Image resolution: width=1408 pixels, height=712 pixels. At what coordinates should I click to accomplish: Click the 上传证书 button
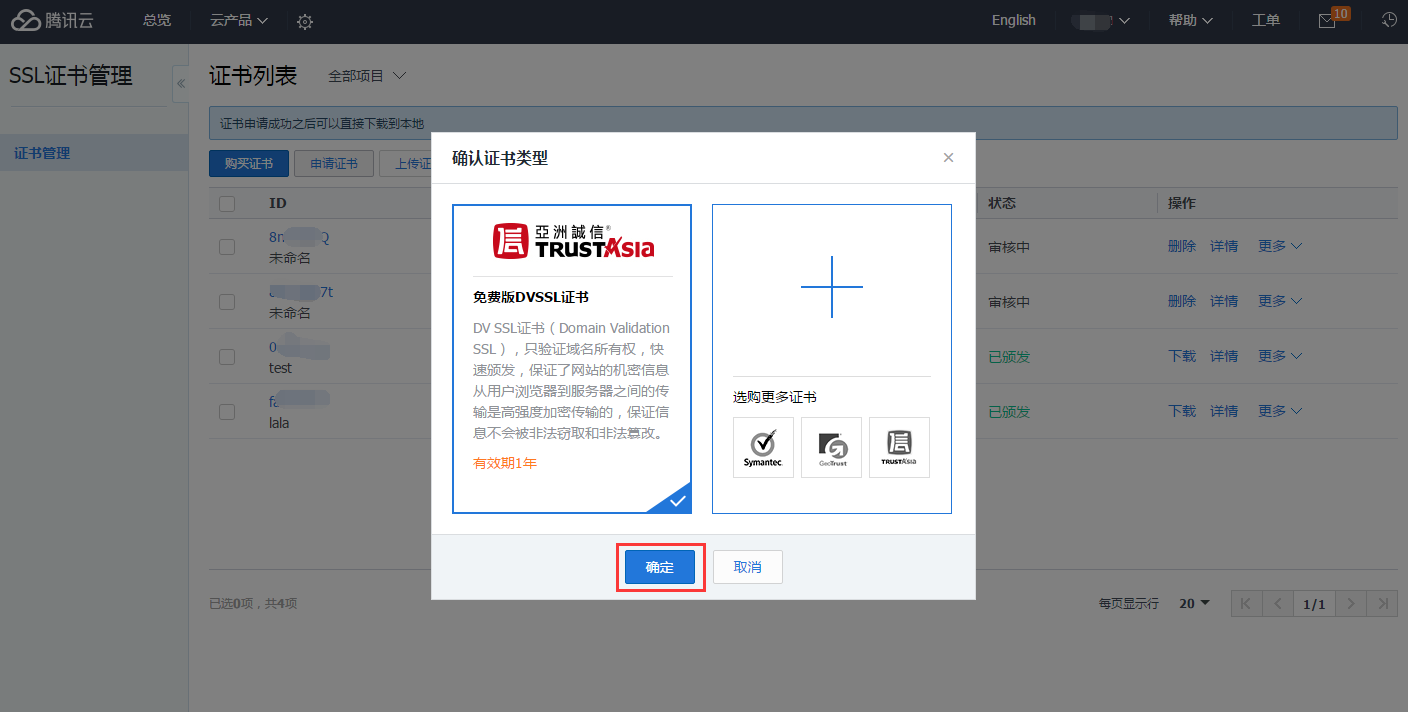coord(407,164)
